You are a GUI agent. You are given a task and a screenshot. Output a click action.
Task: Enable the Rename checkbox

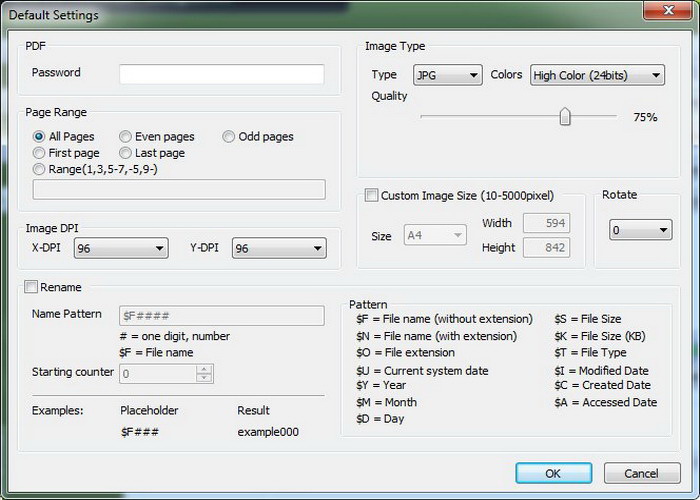31,287
